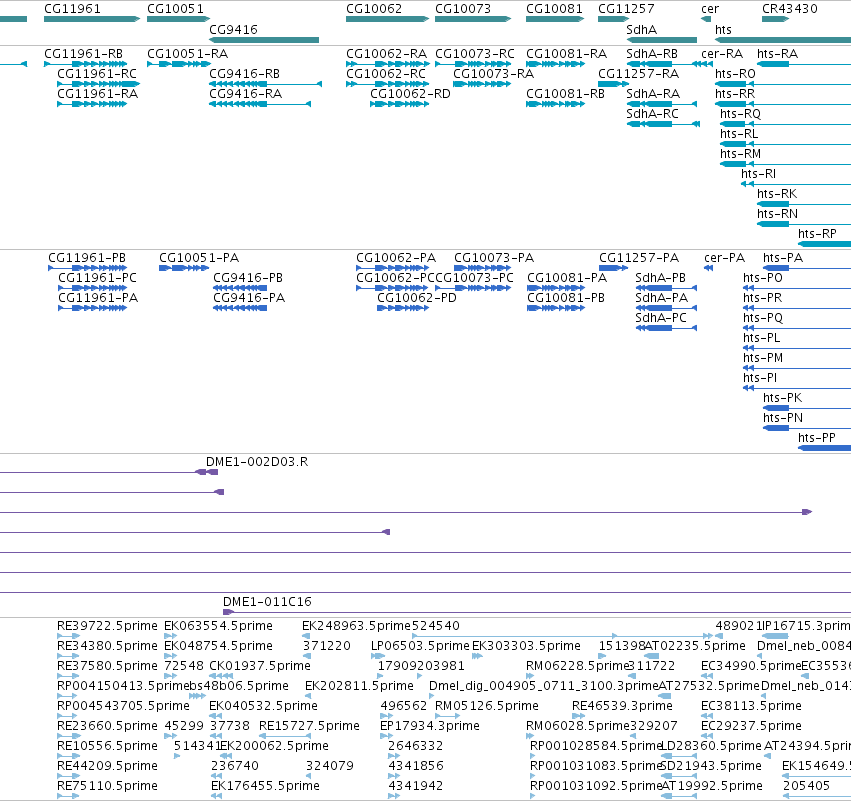This screenshot has width=851, height=801.
Task: Open EST label RM06228.5prime
Action: [577, 666]
